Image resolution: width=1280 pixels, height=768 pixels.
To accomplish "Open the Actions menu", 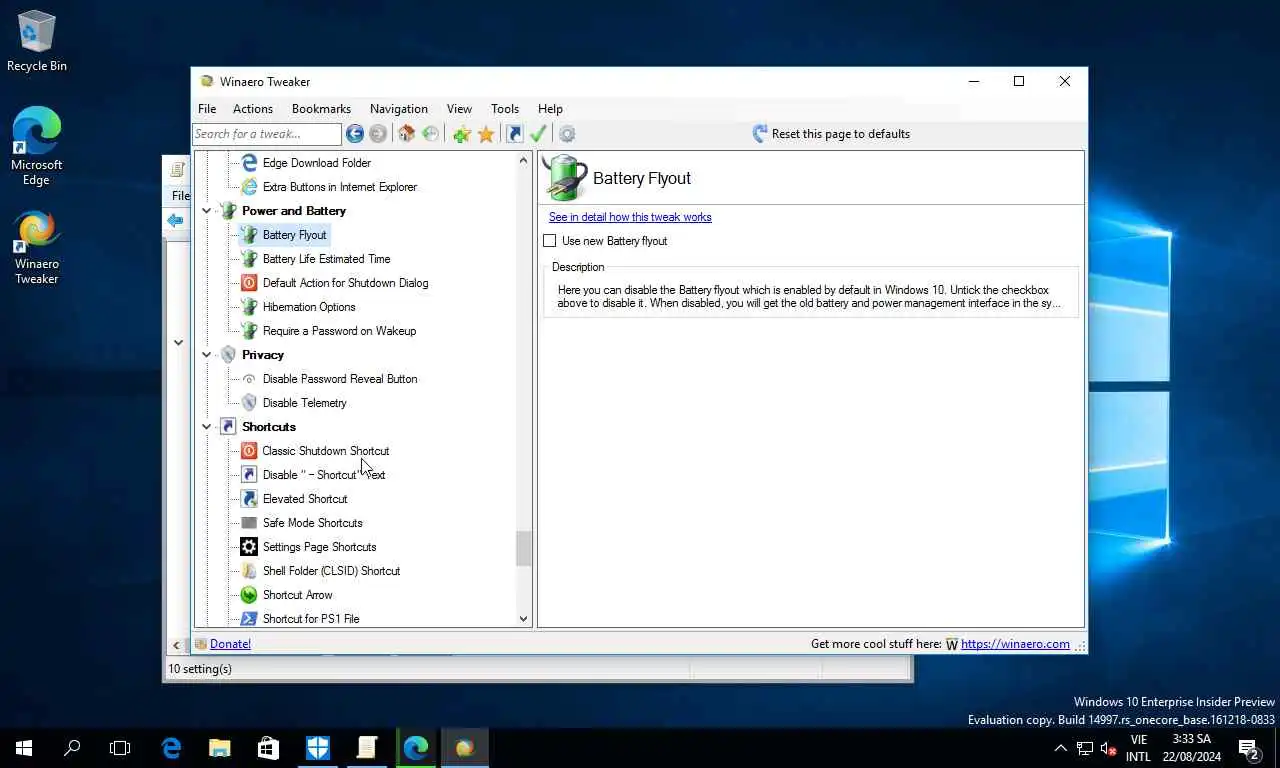I will tap(253, 109).
